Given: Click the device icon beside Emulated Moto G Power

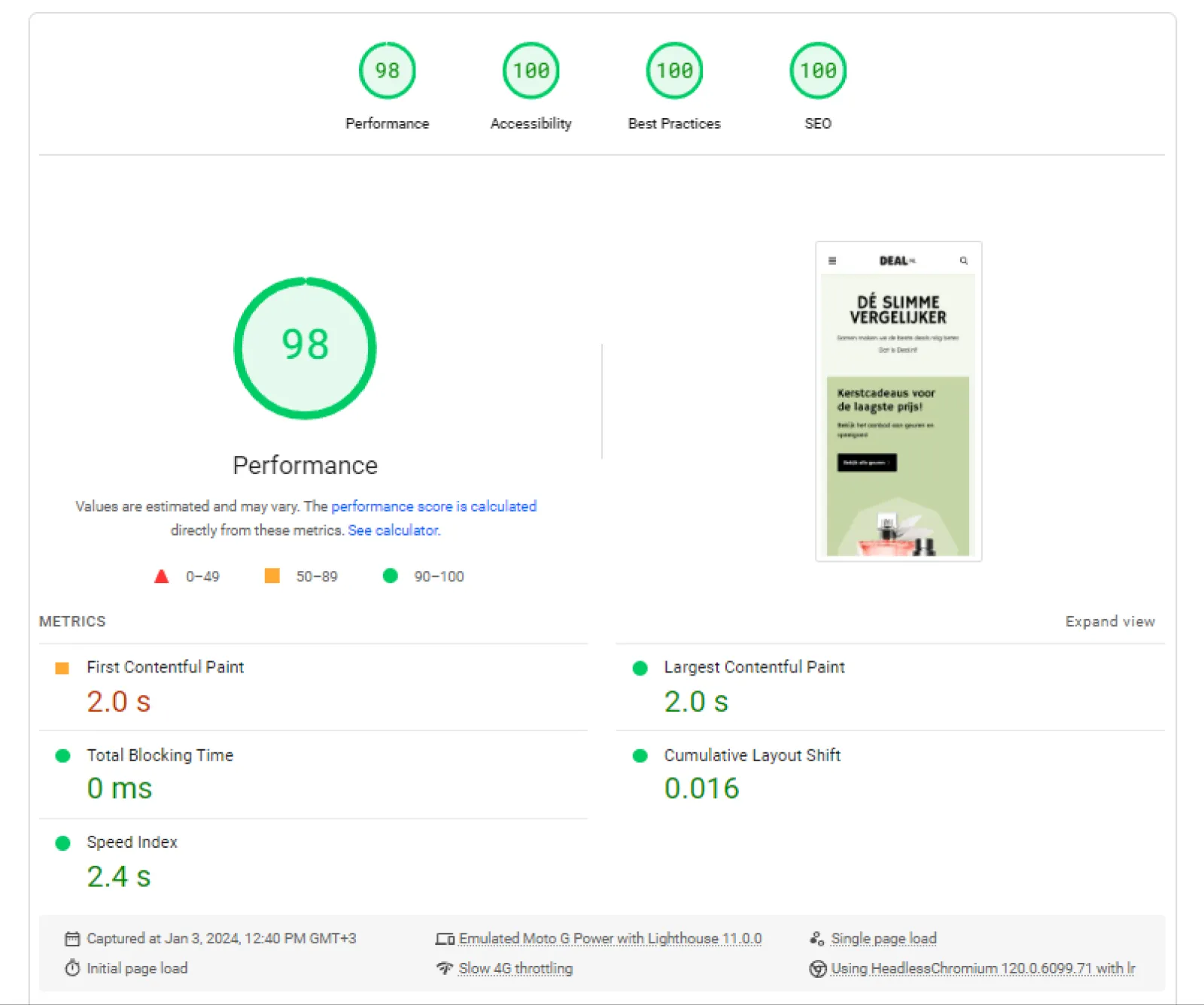Looking at the screenshot, I should 445,939.
